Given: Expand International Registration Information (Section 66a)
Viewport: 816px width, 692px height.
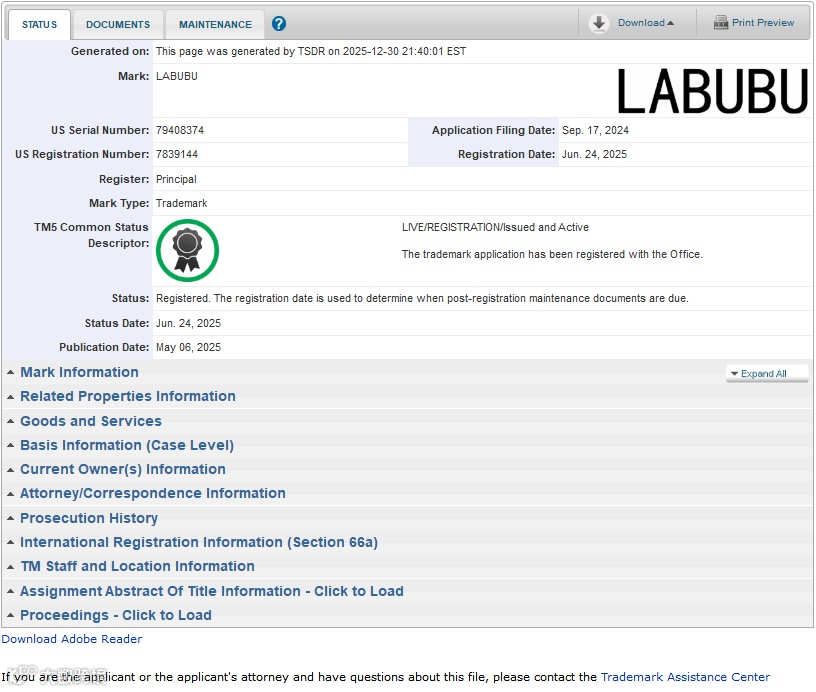Looking at the screenshot, I should [199, 542].
